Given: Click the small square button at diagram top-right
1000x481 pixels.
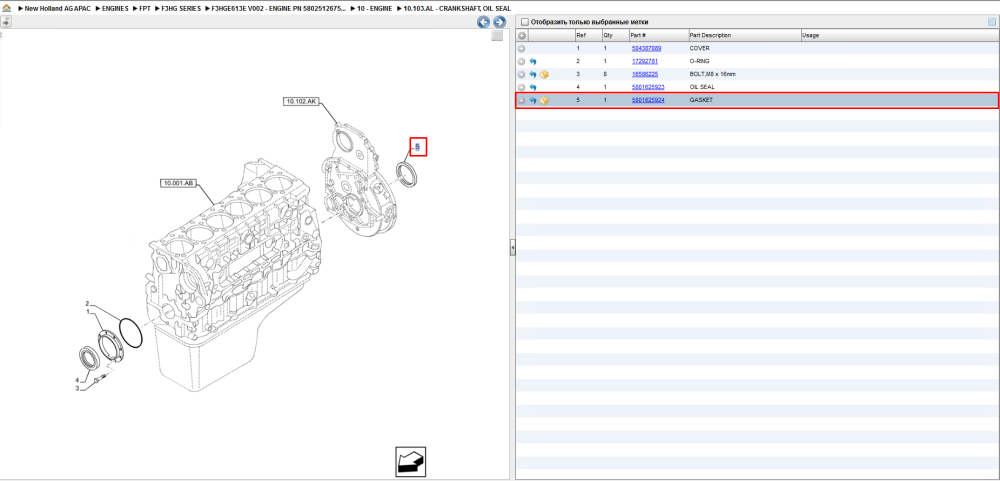Looking at the screenshot, I should tap(497, 36).
